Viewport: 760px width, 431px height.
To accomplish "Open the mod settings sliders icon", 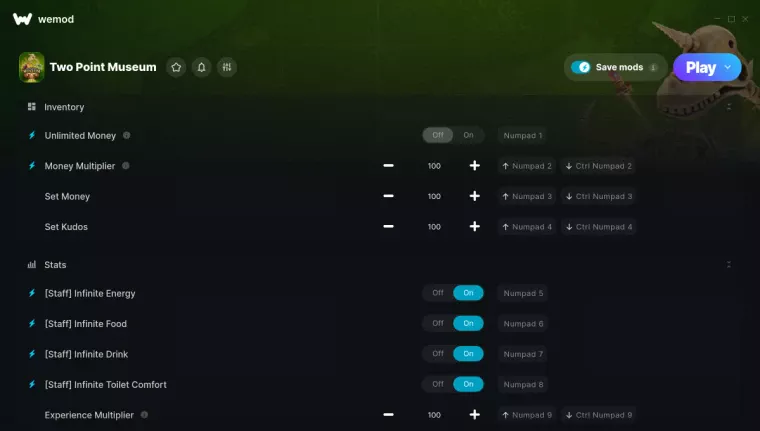I will (227, 67).
